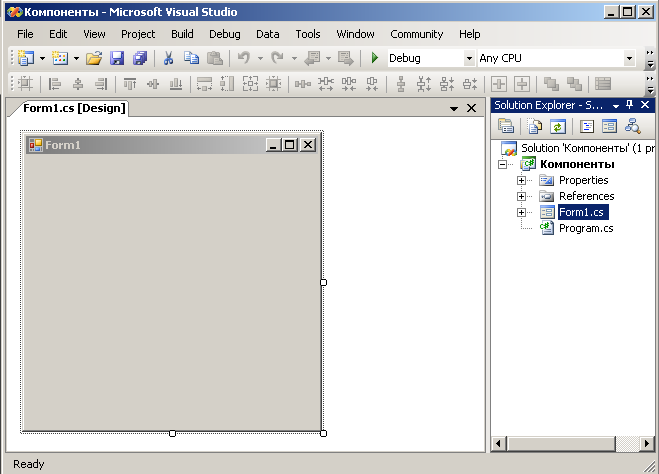The width and height of the screenshot is (659, 474).
Task: Click the Center Vertically layout icon
Action: point(522,84)
